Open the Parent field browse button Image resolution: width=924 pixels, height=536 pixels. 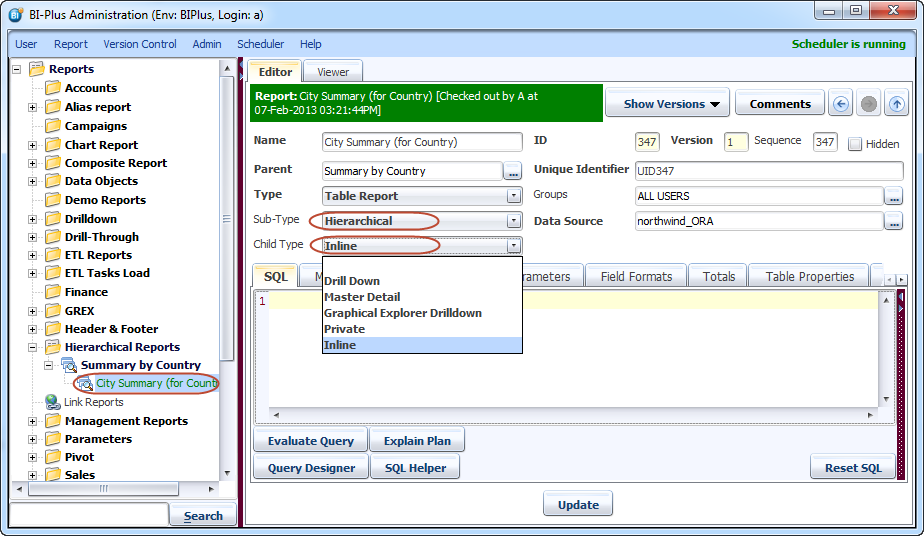(513, 171)
